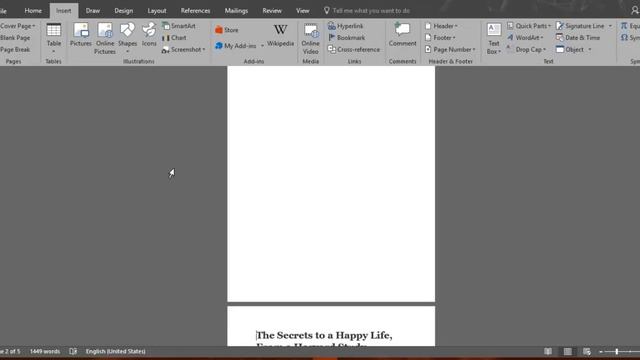Select the Insert tab
Viewport: 640px width, 360px height.
[64, 11]
